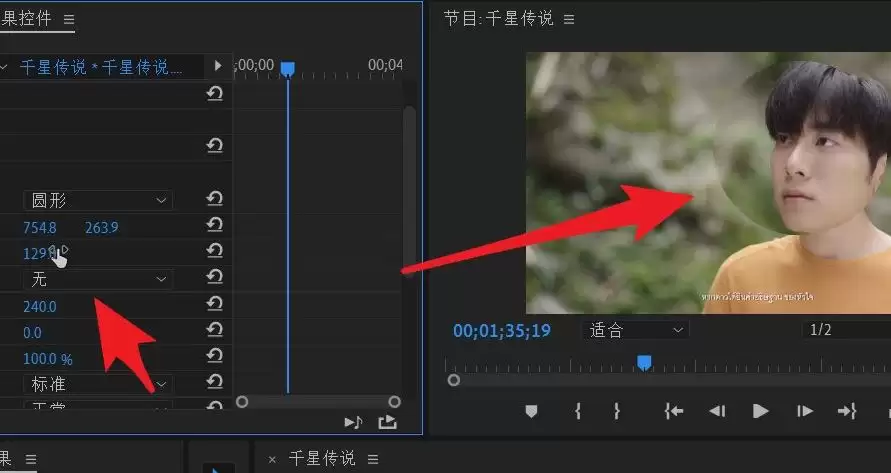Screen dimensions: 891x473
Task: Reset the 标准 dropdown parameter
Action: (x=214, y=381)
